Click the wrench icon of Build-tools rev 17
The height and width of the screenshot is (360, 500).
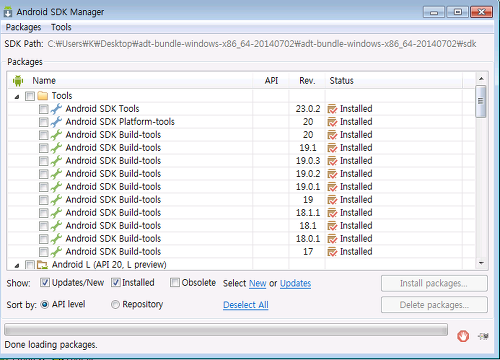point(56,252)
